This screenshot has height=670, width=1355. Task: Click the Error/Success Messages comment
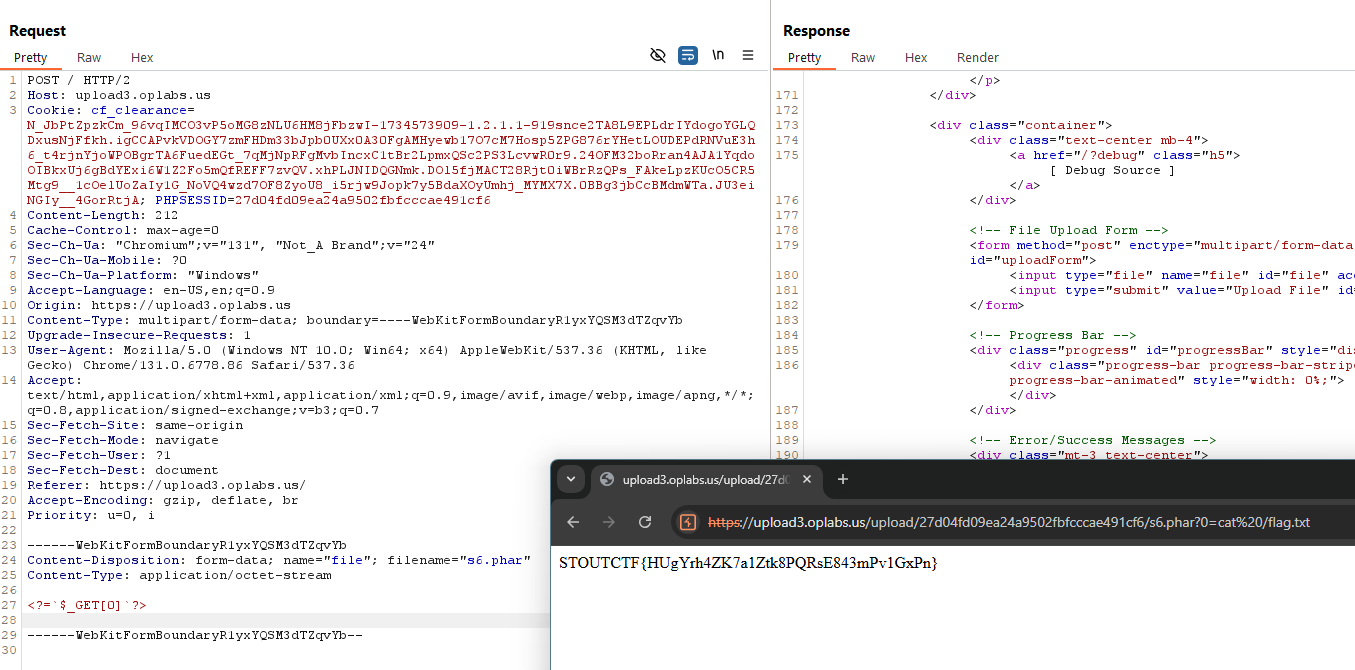click(x=1093, y=440)
